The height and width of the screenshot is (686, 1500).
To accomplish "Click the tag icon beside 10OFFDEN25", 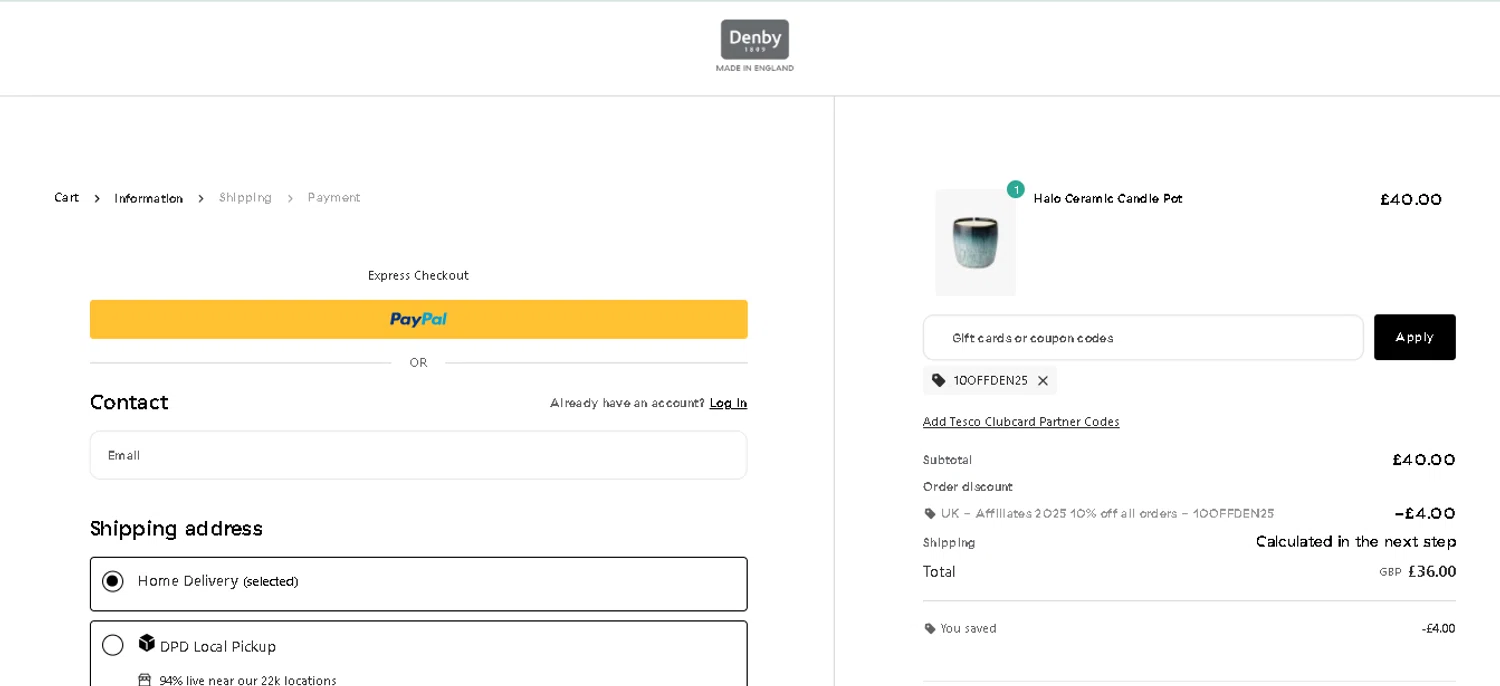I will pyautogui.click(x=939, y=381).
